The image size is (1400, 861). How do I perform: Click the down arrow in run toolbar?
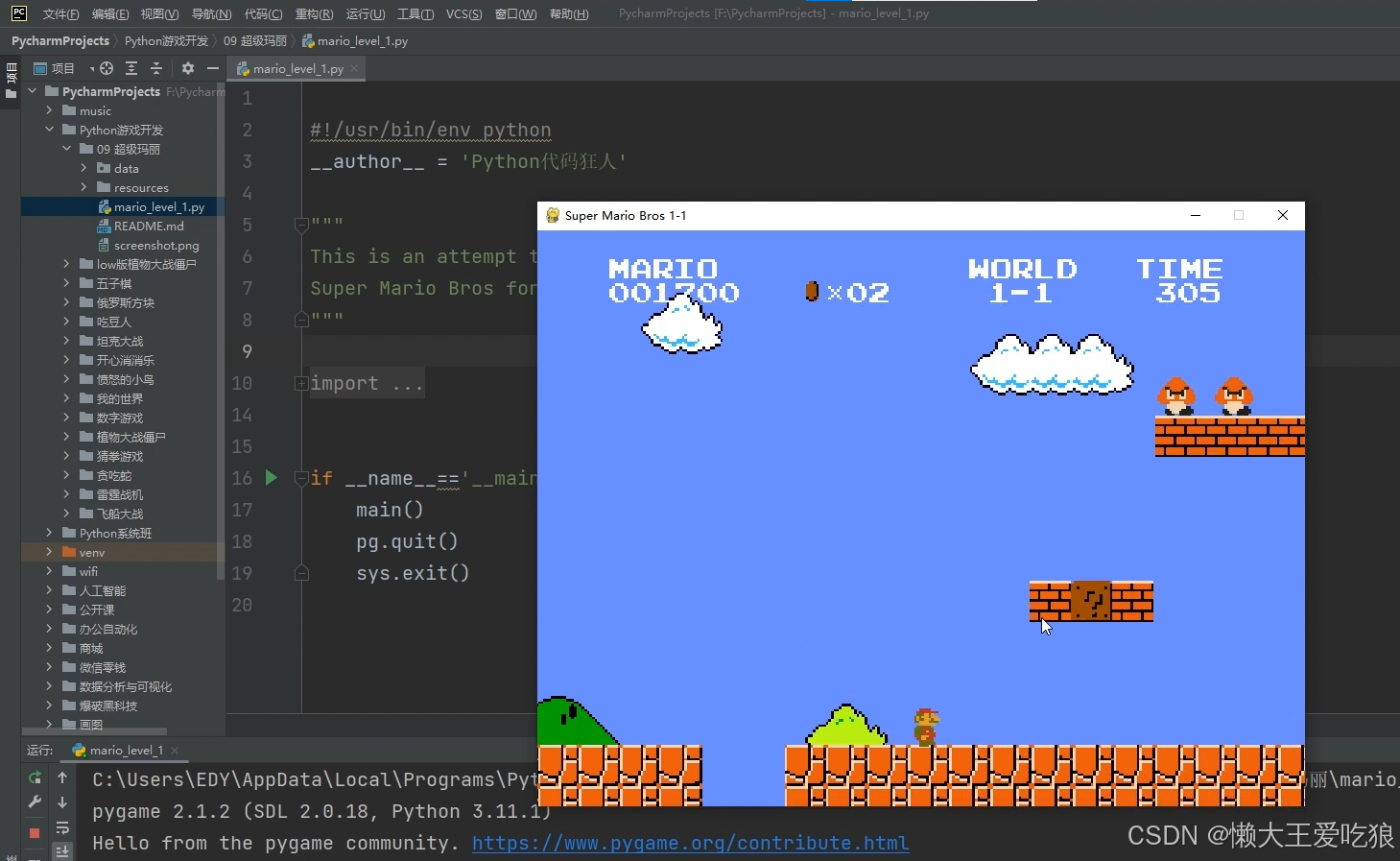click(x=62, y=801)
